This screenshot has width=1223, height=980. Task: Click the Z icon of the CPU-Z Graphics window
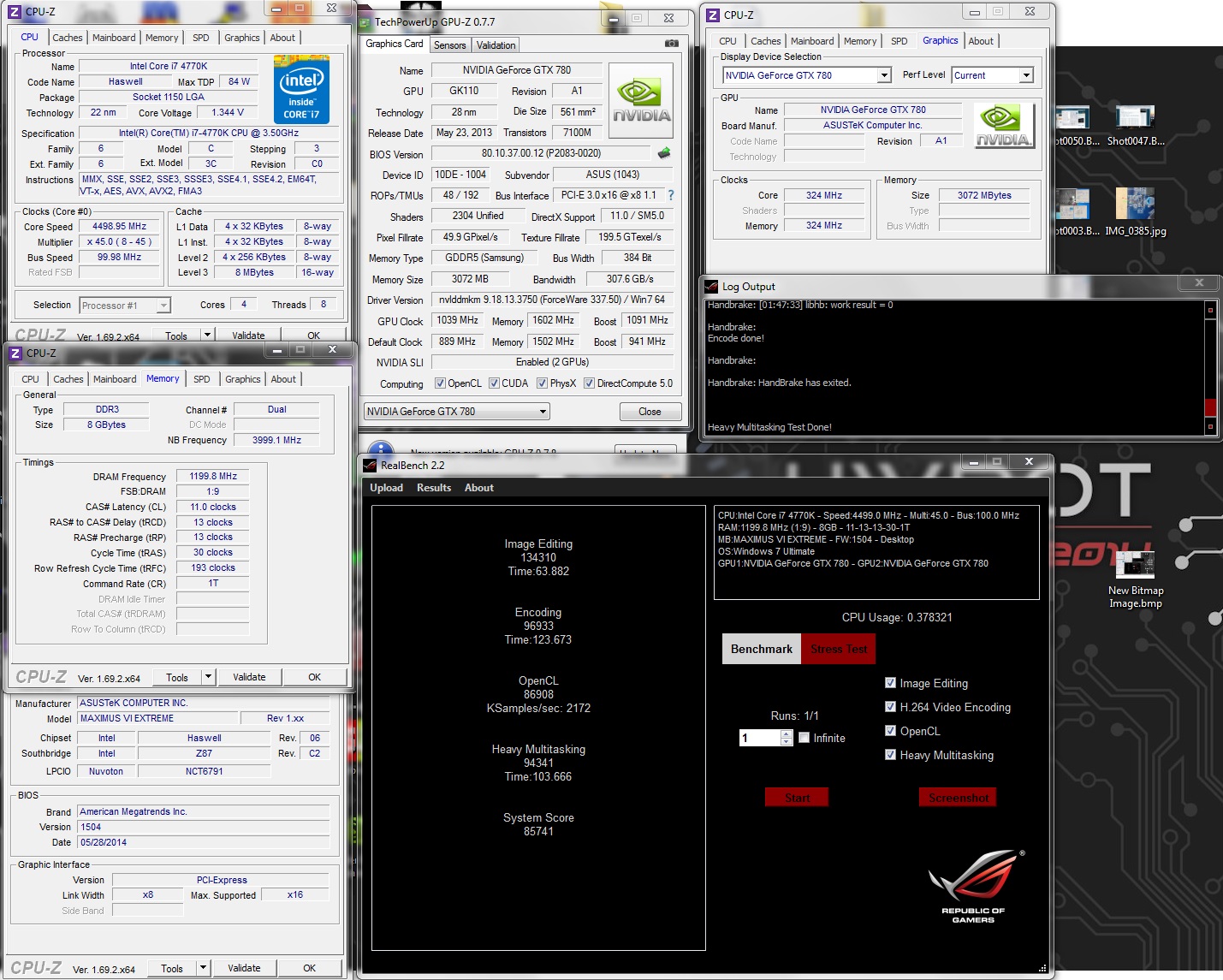712,15
